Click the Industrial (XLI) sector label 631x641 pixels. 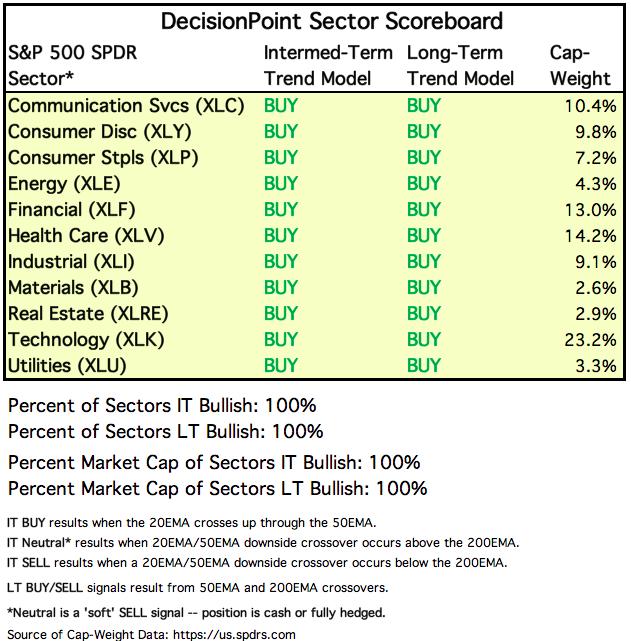[73, 261]
